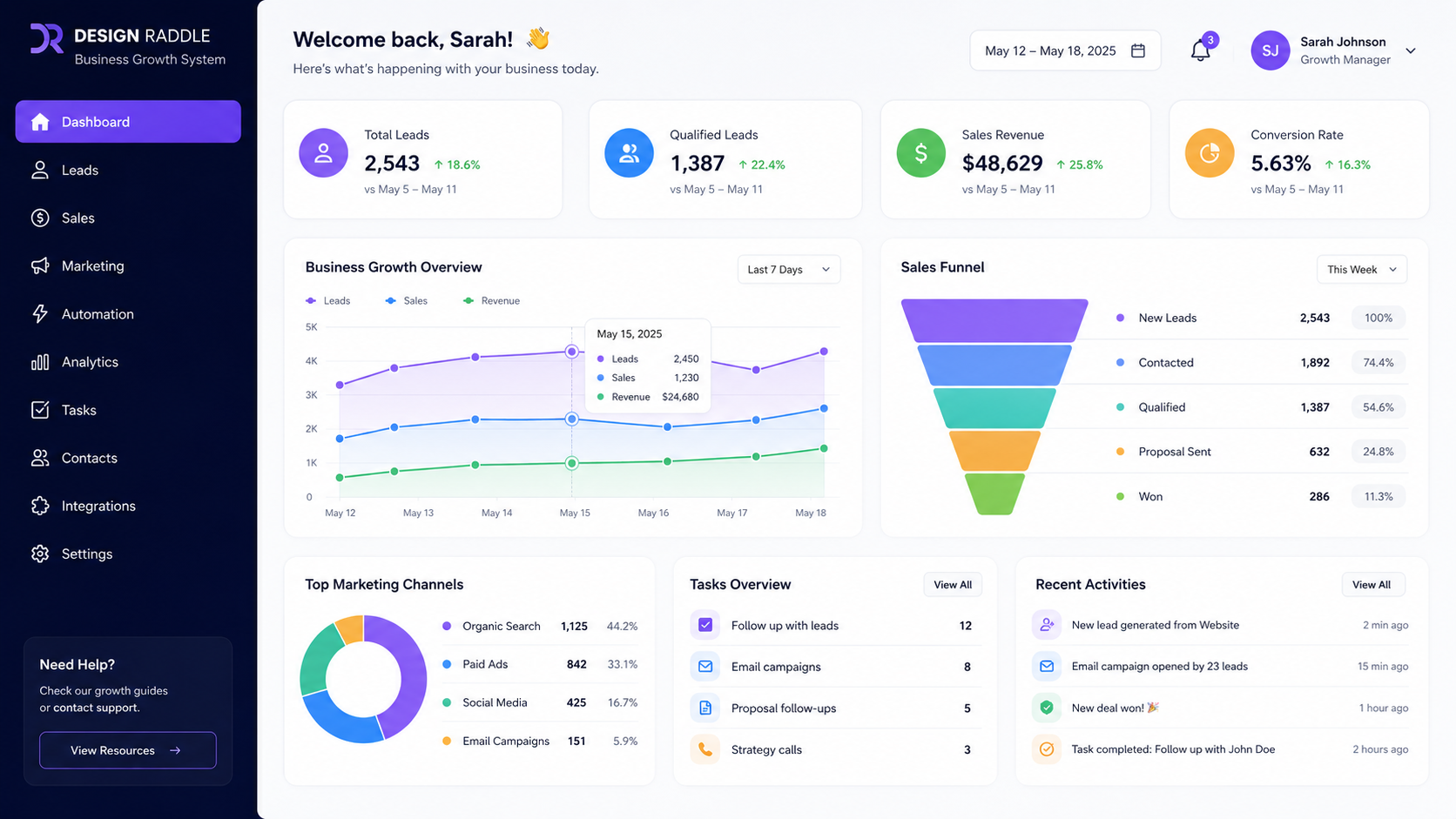Image resolution: width=1456 pixels, height=819 pixels.
Task: Click the Social Media channel row
Action: [540, 702]
